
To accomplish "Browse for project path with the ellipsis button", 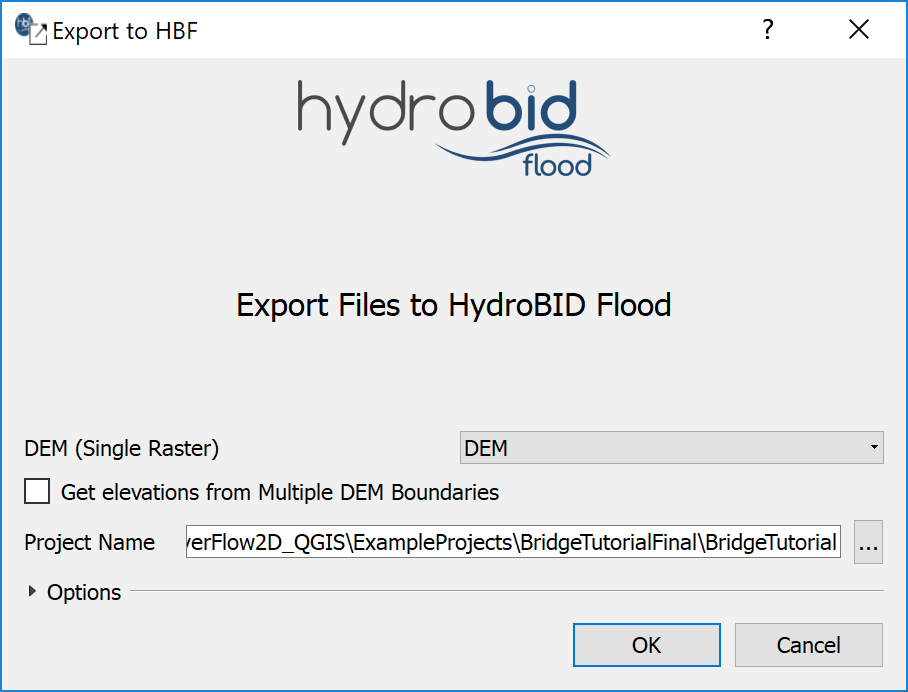I will coord(868,543).
